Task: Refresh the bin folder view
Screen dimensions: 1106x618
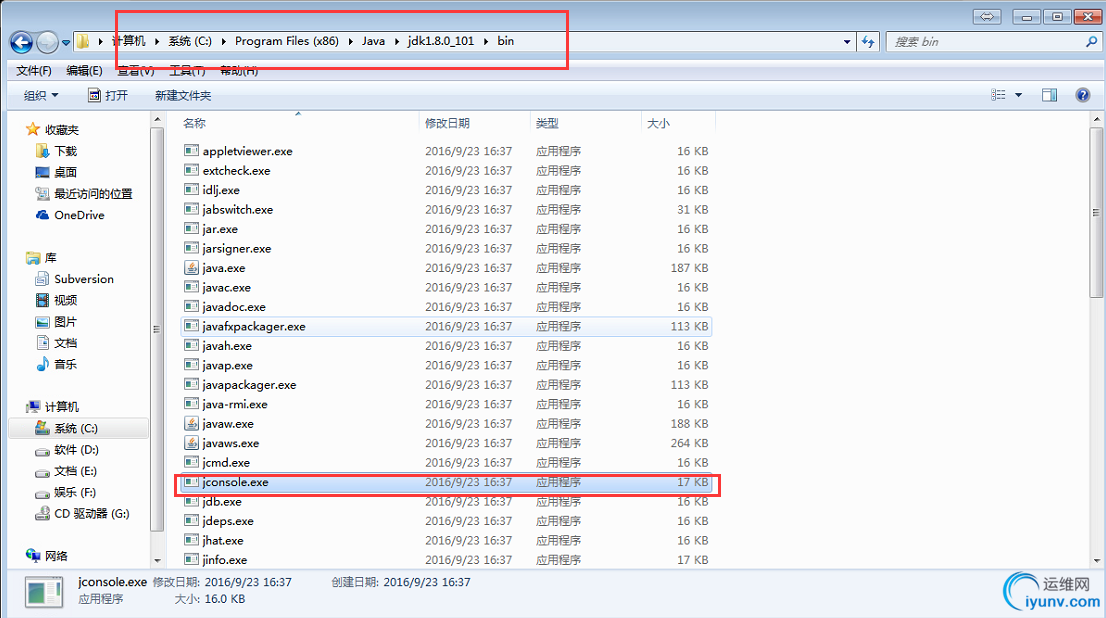Action: [868, 42]
